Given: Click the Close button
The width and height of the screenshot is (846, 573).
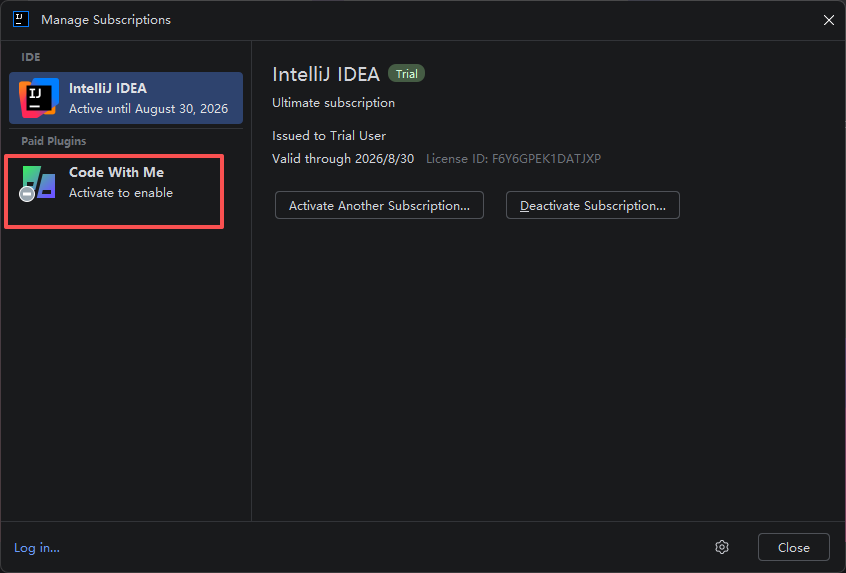Looking at the screenshot, I should (x=794, y=547).
